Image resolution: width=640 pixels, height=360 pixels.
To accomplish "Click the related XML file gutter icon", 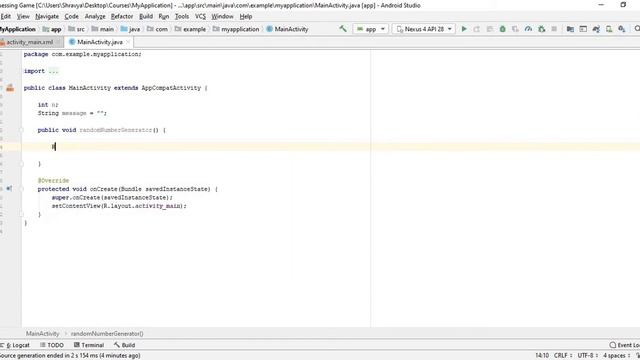I will (10, 88).
